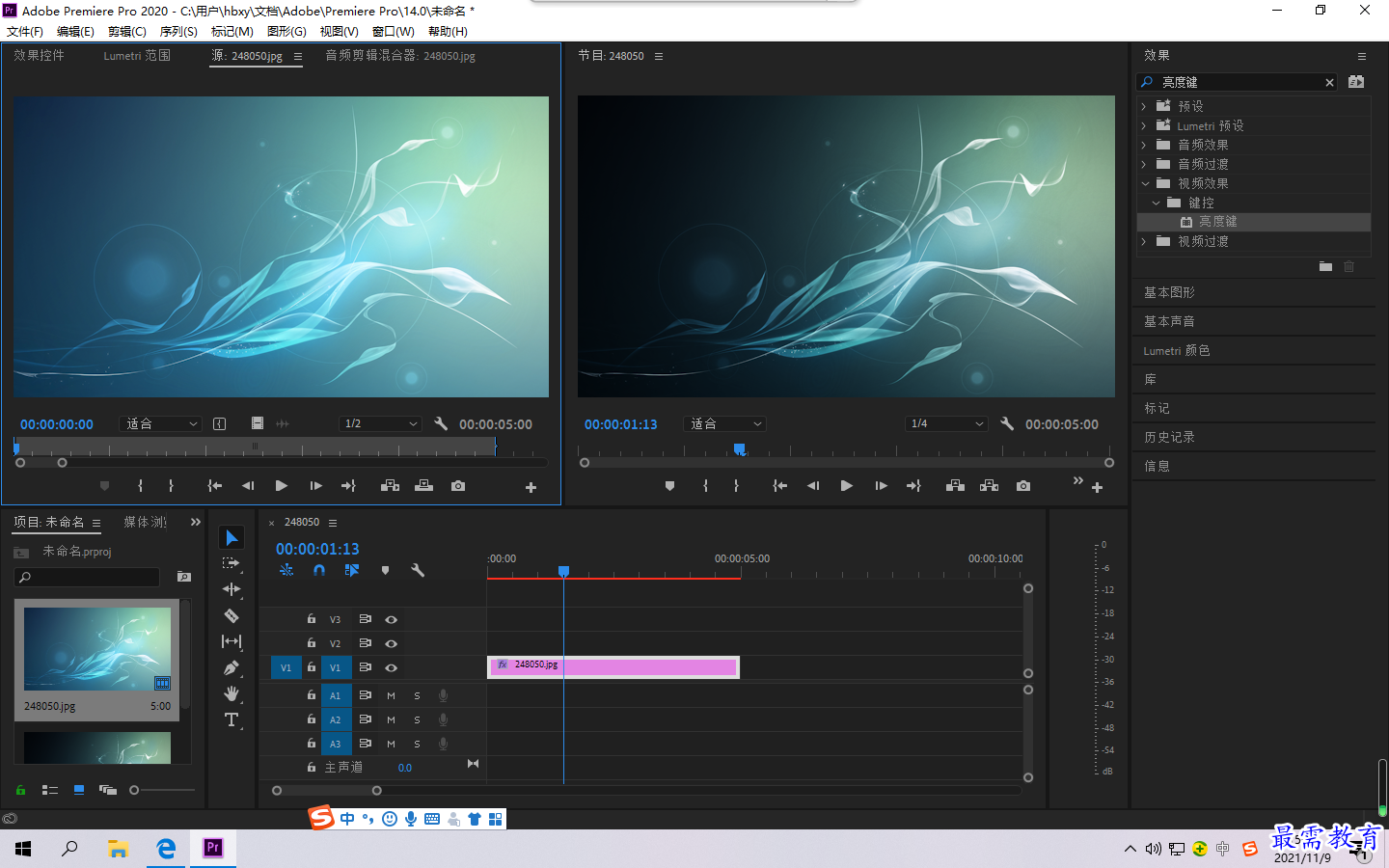
Task: Open the 基本图形 panel
Action: click(1169, 292)
